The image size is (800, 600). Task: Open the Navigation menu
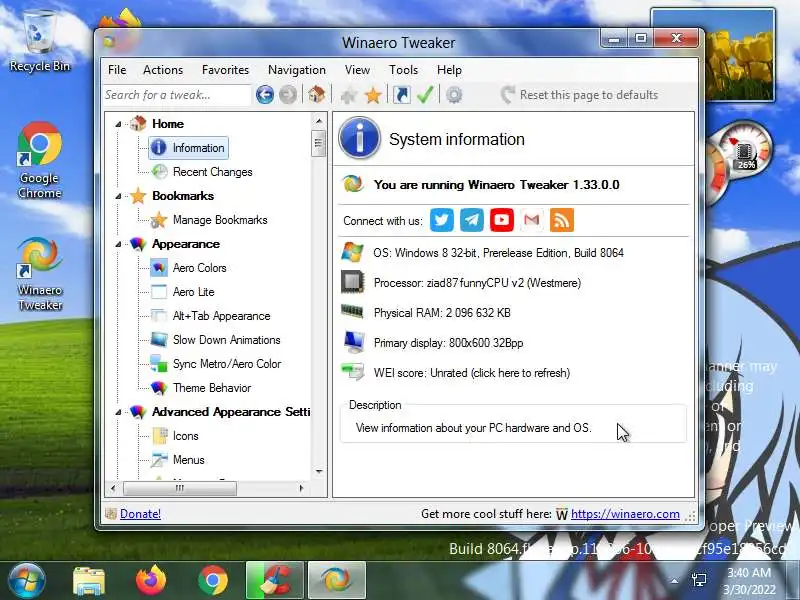(297, 70)
